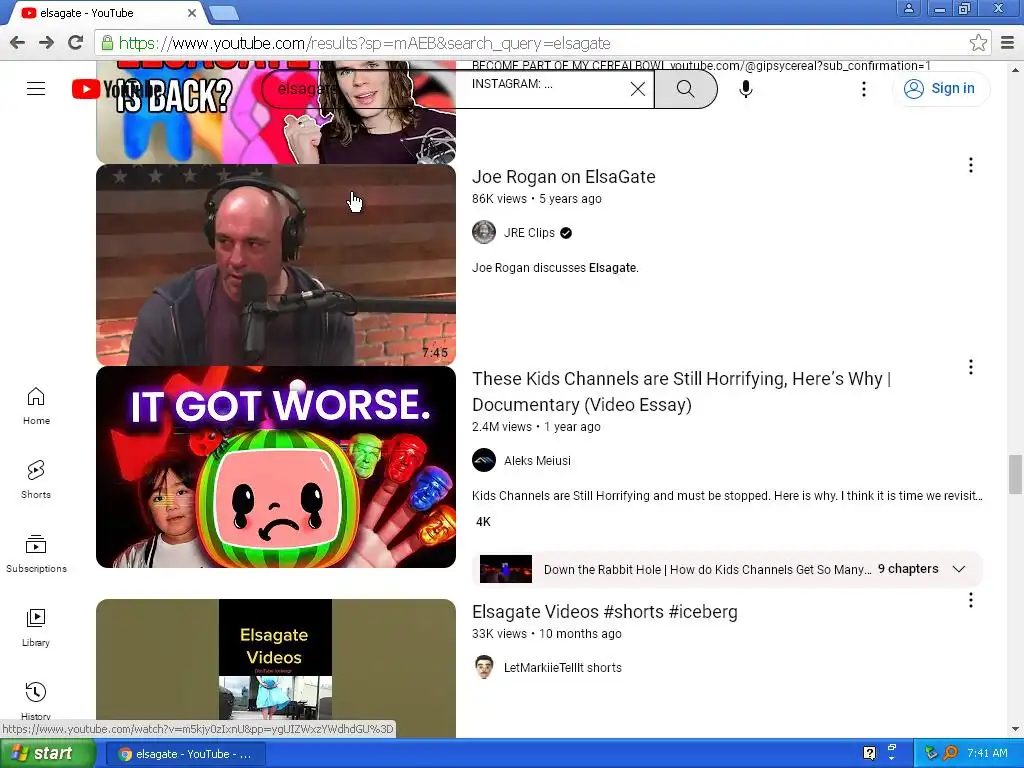The image size is (1024, 768).
Task: Play the Joe Rogan video thumbnail
Action: [x=276, y=264]
